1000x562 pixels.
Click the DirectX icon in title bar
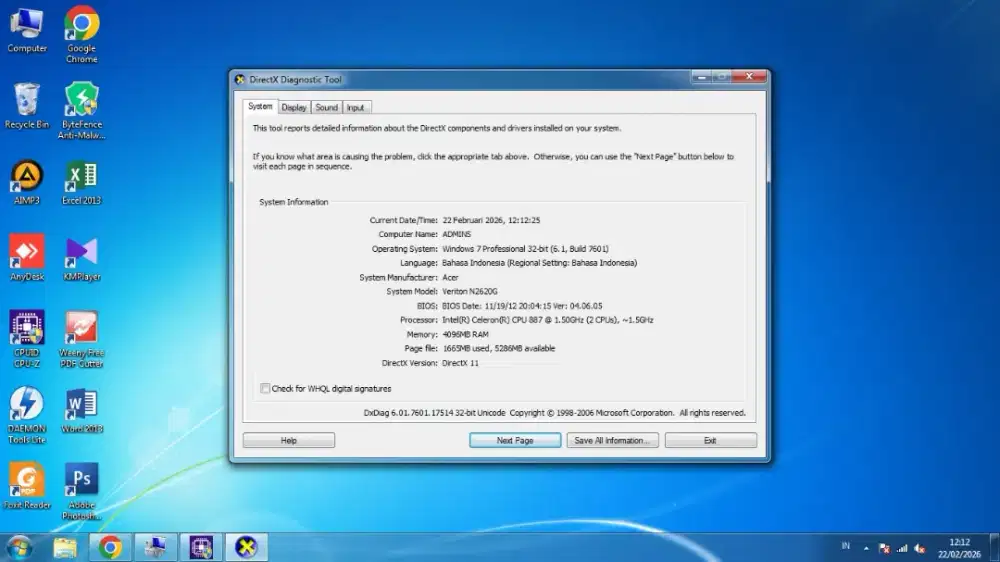(x=240, y=80)
